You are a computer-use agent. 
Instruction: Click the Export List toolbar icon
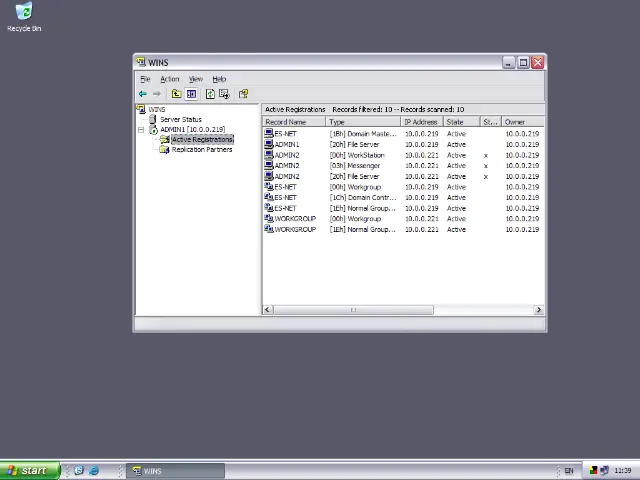pos(224,94)
